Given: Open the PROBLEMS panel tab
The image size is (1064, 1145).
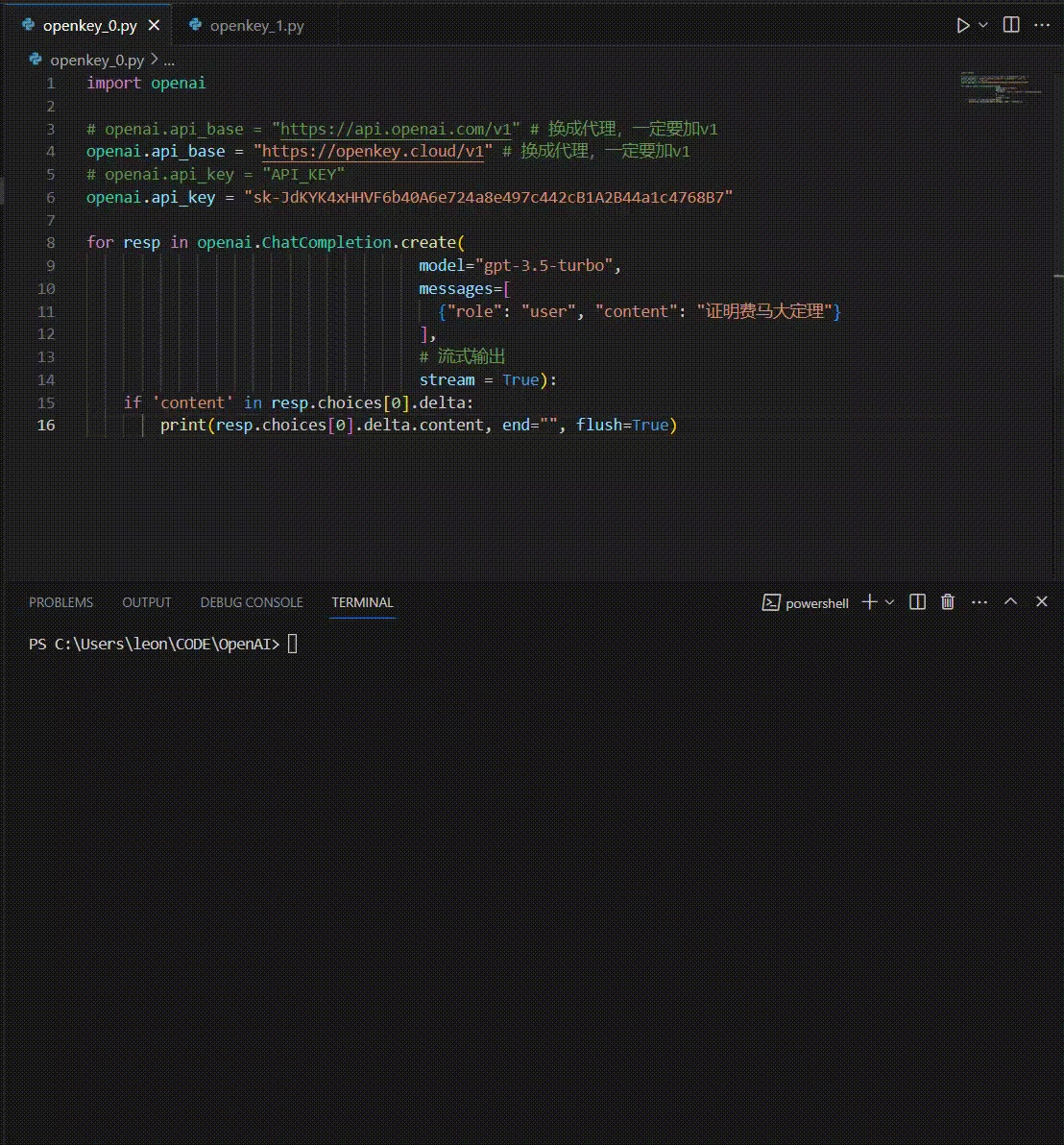Looking at the screenshot, I should (x=60, y=602).
